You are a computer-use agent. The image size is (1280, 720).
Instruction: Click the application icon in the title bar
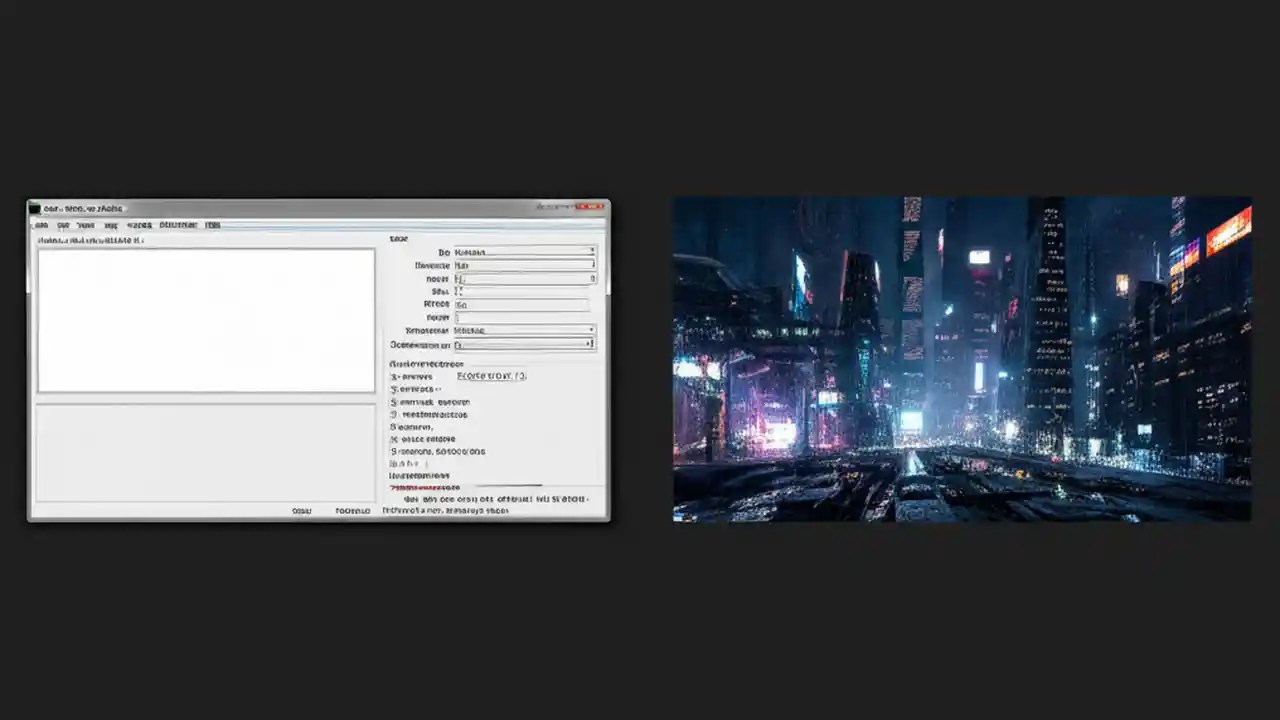click(x=33, y=207)
